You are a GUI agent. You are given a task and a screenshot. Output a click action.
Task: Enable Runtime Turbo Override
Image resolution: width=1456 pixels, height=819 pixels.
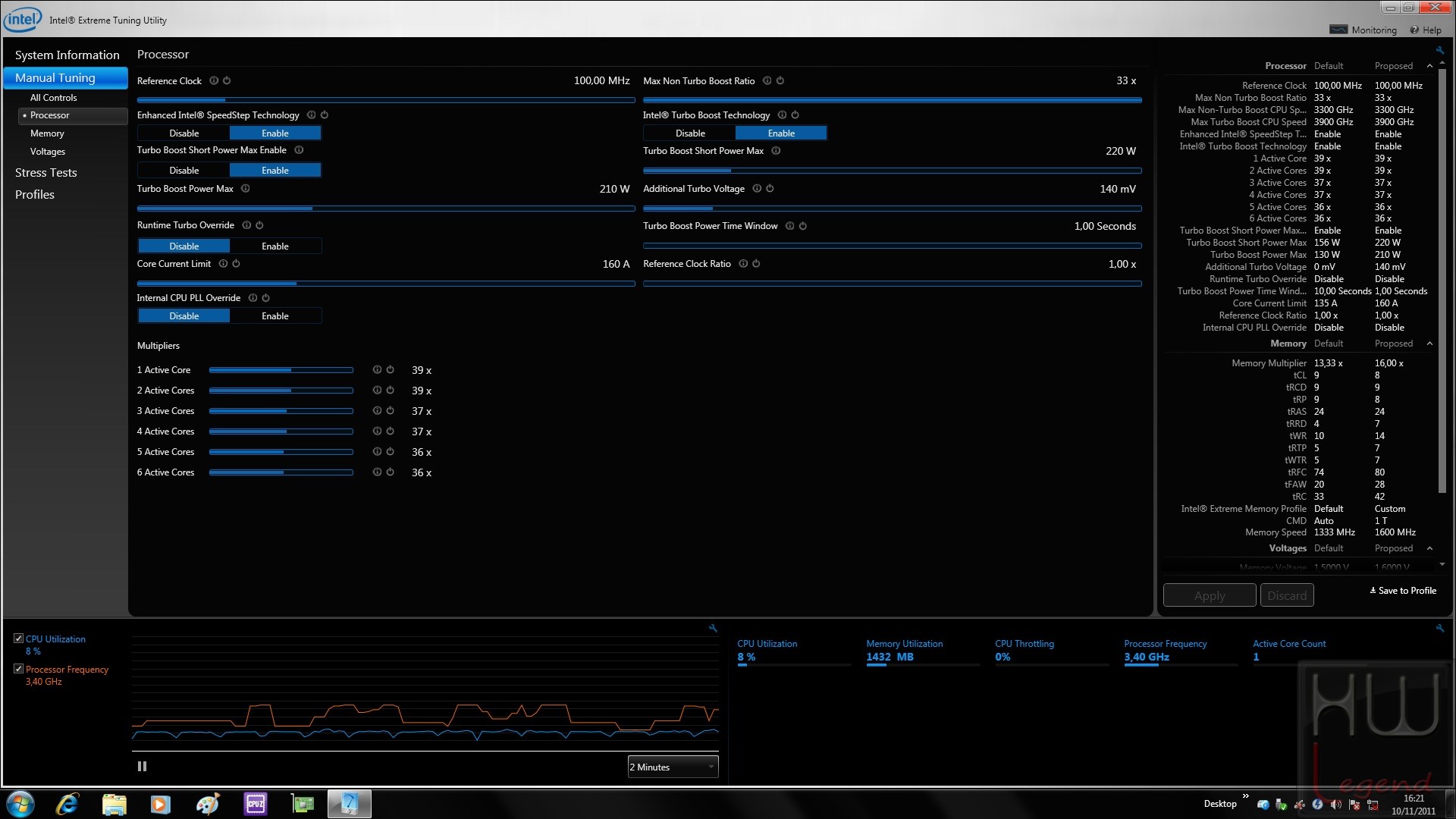(275, 246)
